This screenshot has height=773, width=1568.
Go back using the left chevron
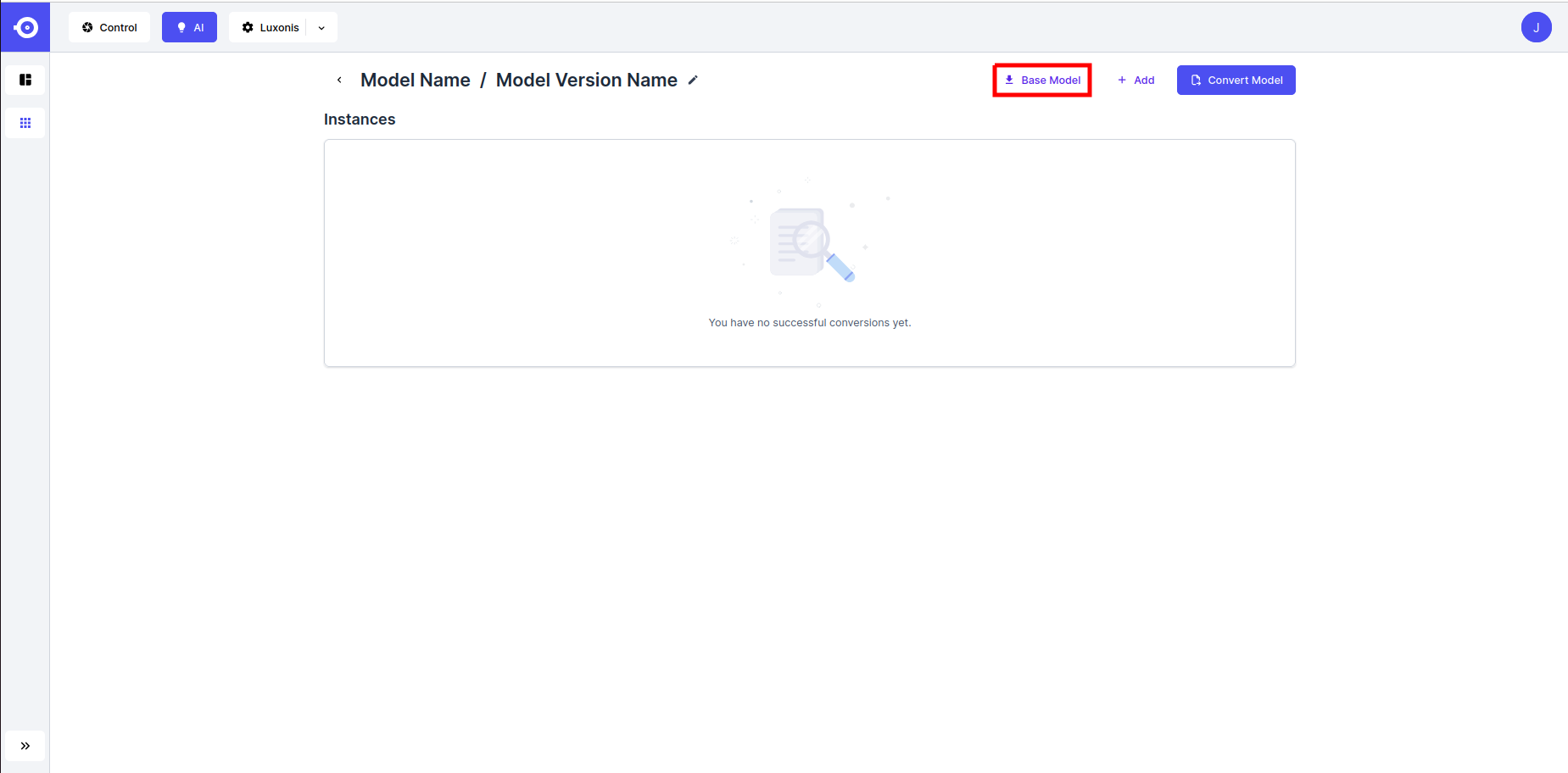339,80
